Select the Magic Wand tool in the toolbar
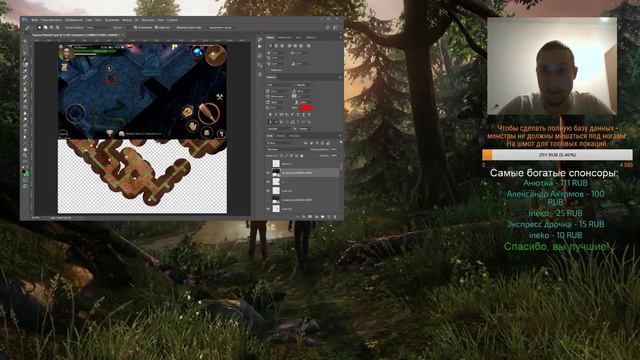This screenshot has height=360, width=640. pos(25,60)
